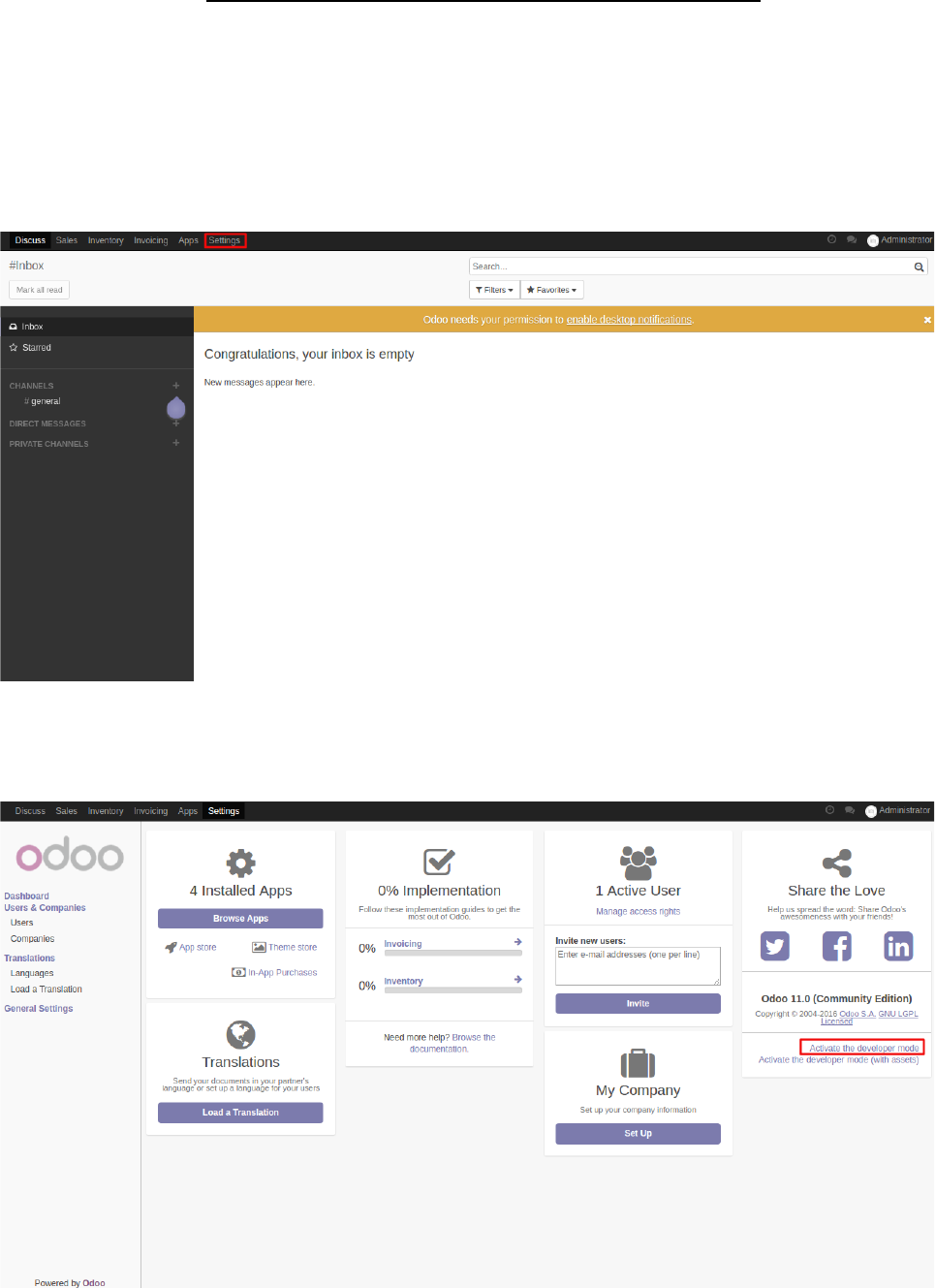The height and width of the screenshot is (1288, 935).
Task: Open Companies in Settings sidebar
Action: pyautogui.click(x=32, y=939)
